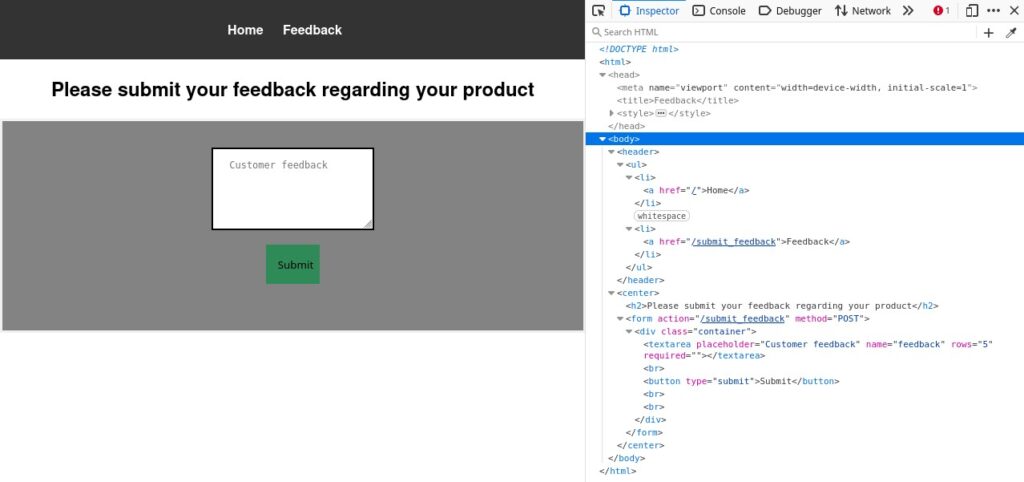Viewport: 1024px width, 482px height.
Task: Select the Home anchor element row
Action: [696, 190]
